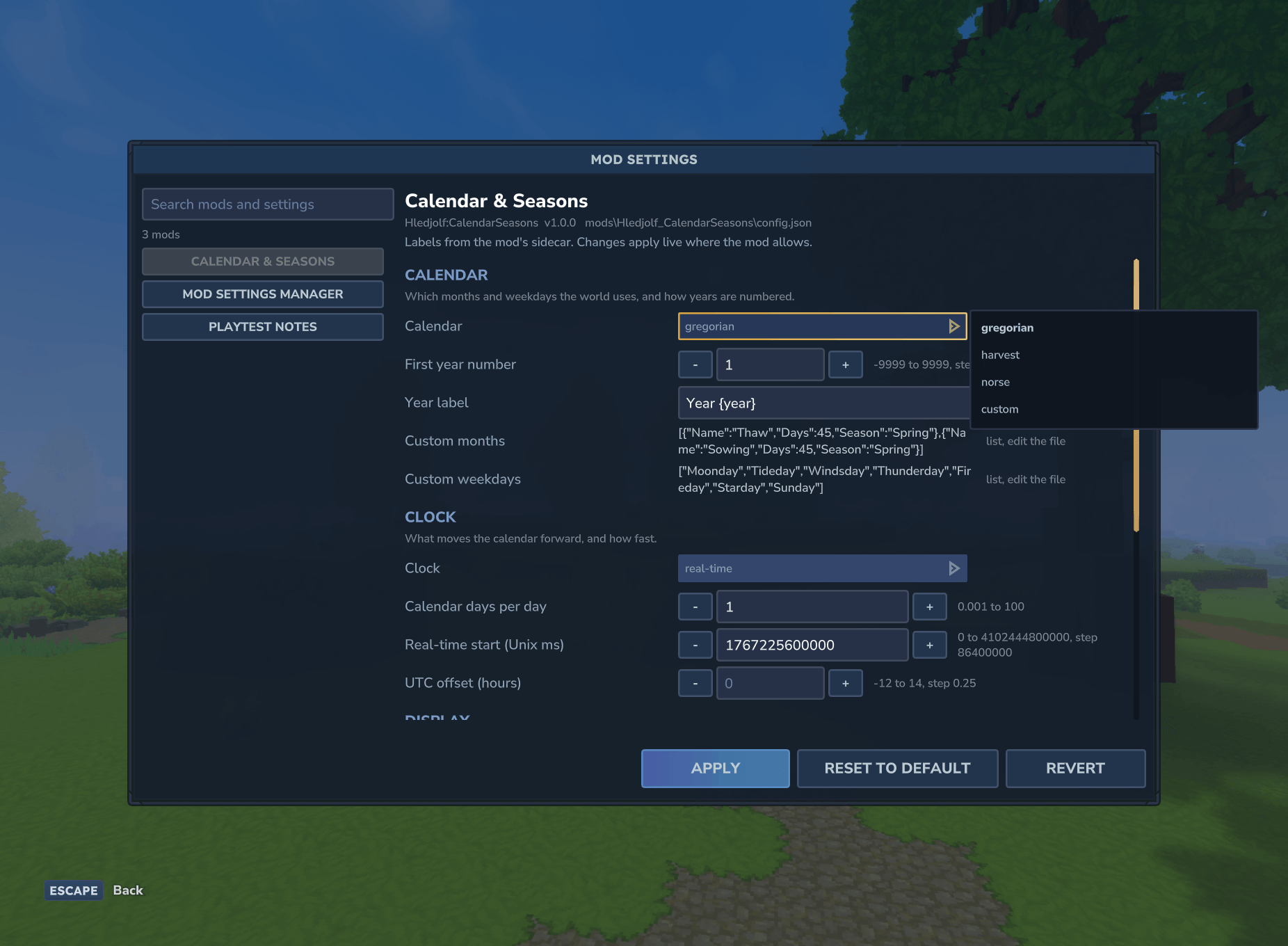
Task: Click the '0.001 to 100' range hint
Action: pyautogui.click(x=991, y=607)
